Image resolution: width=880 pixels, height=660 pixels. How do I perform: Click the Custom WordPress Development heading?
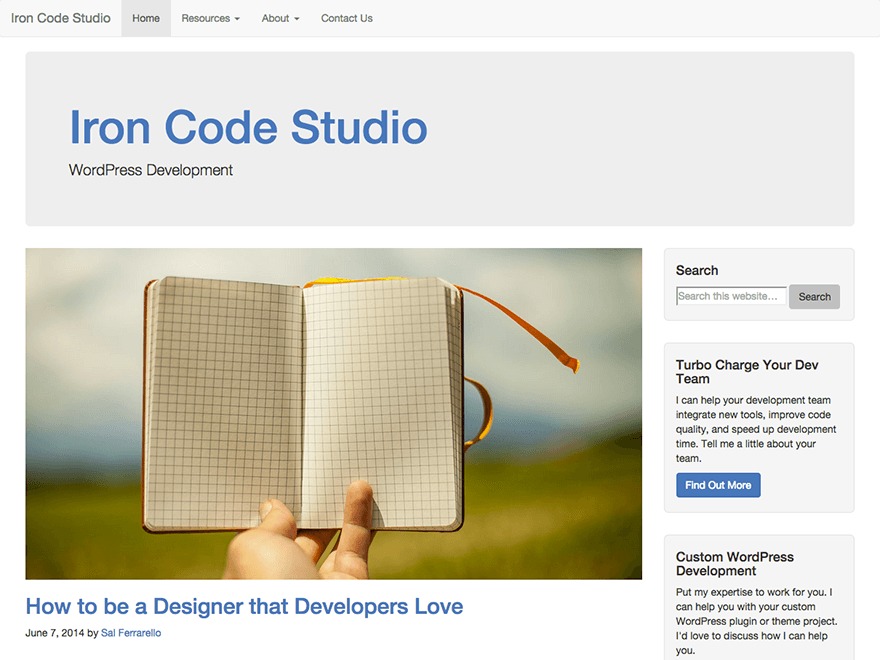pos(734,563)
